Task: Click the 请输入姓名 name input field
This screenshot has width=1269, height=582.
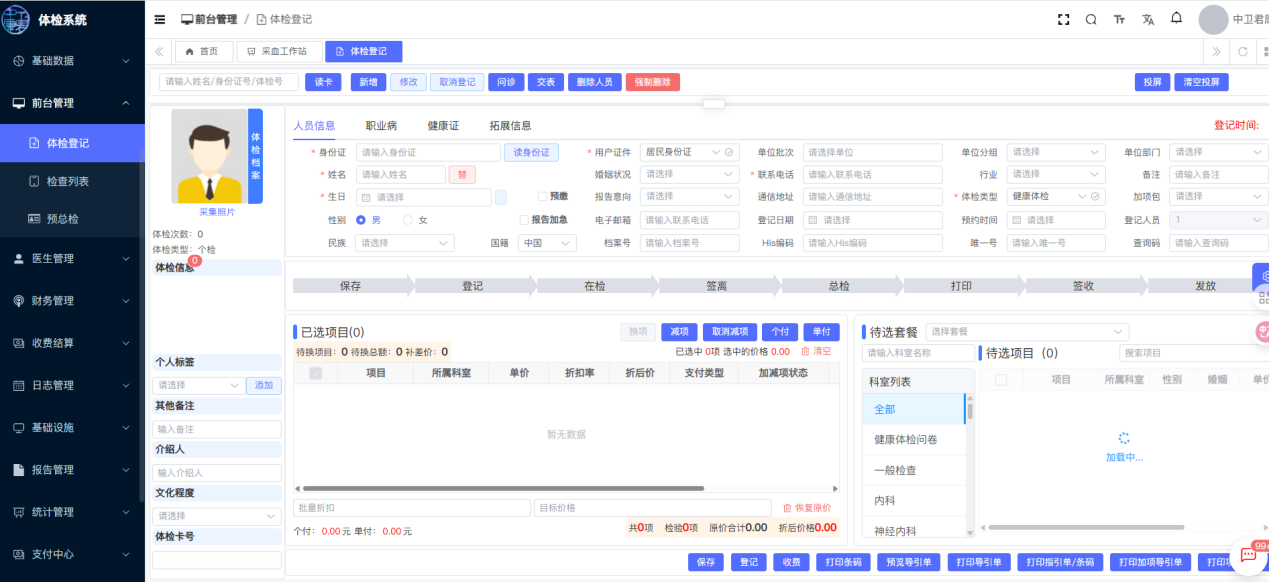Action: 400,175
